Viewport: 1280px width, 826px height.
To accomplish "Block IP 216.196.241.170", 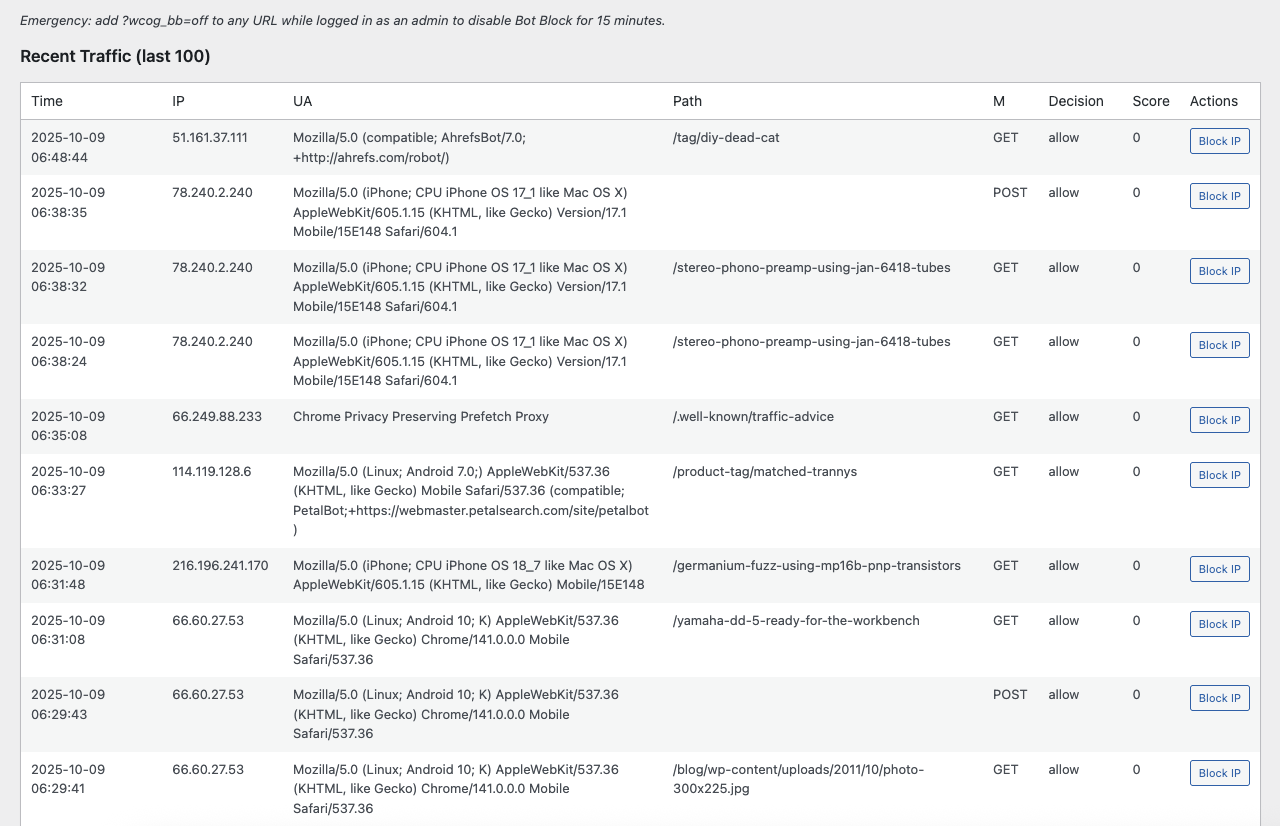I will click(x=1219, y=569).
